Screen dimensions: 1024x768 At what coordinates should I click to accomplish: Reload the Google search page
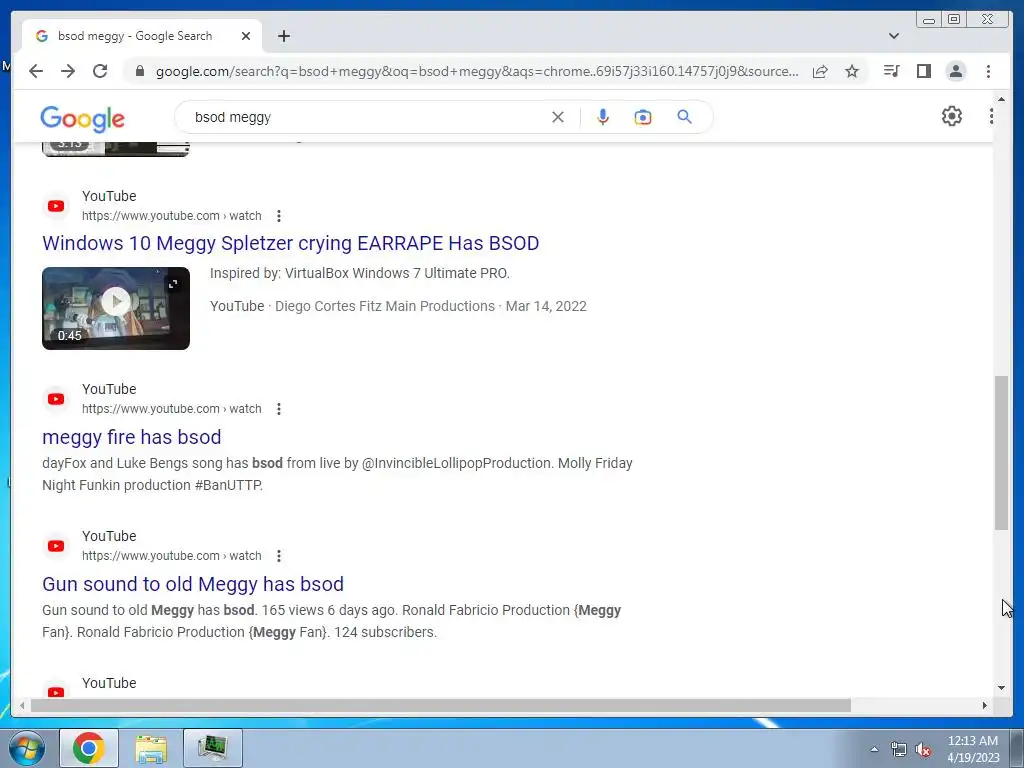point(100,71)
